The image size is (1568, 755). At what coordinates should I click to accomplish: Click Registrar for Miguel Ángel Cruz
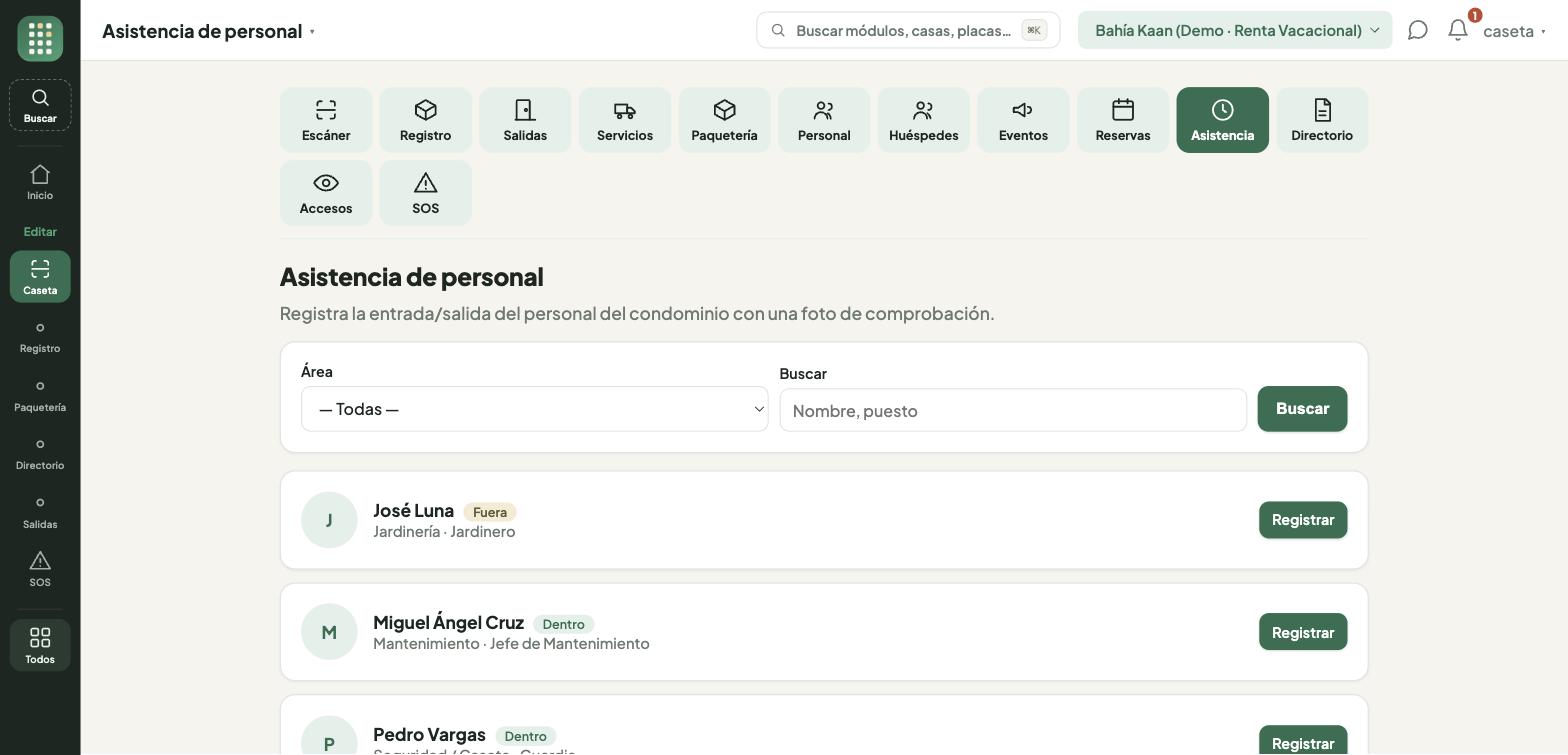pyautogui.click(x=1303, y=632)
